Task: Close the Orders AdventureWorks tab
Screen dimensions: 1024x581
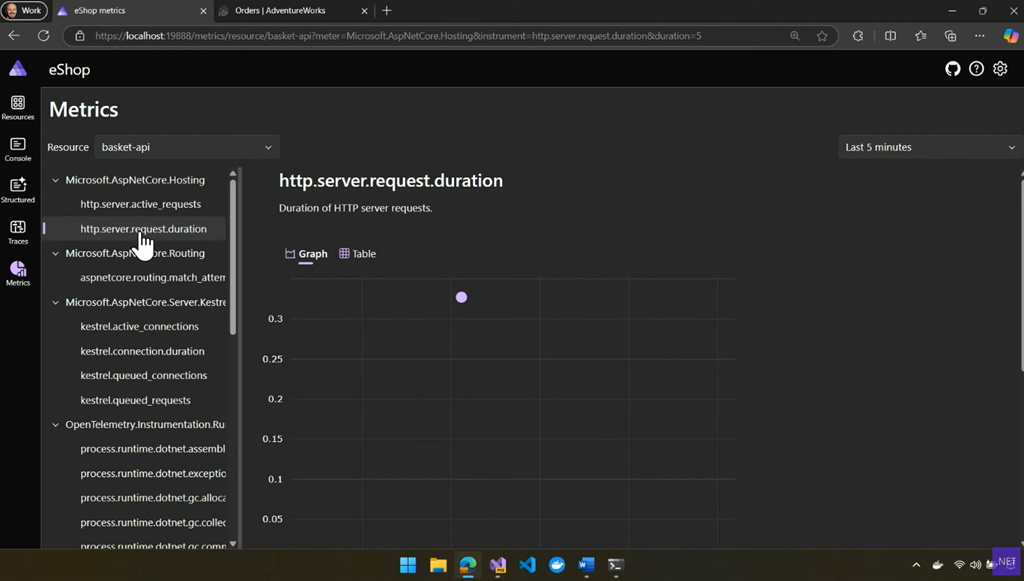Action: pyautogui.click(x=364, y=10)
